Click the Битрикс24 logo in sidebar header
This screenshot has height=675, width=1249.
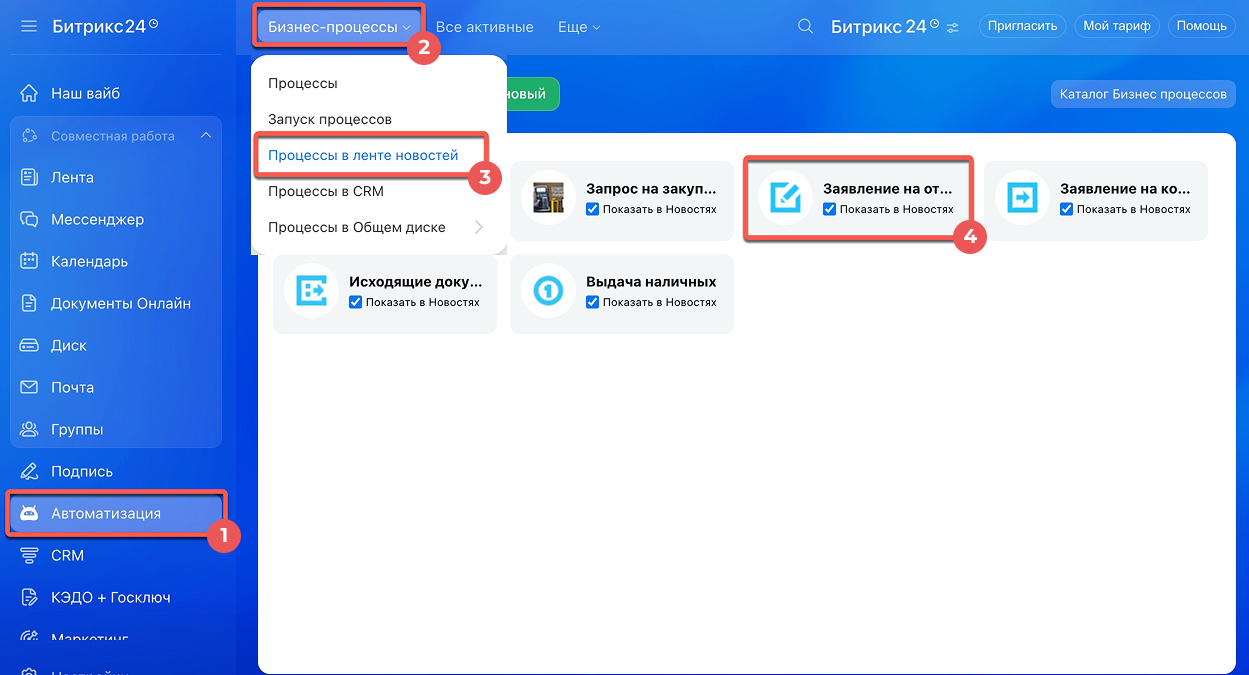click(x=105, y=26)
